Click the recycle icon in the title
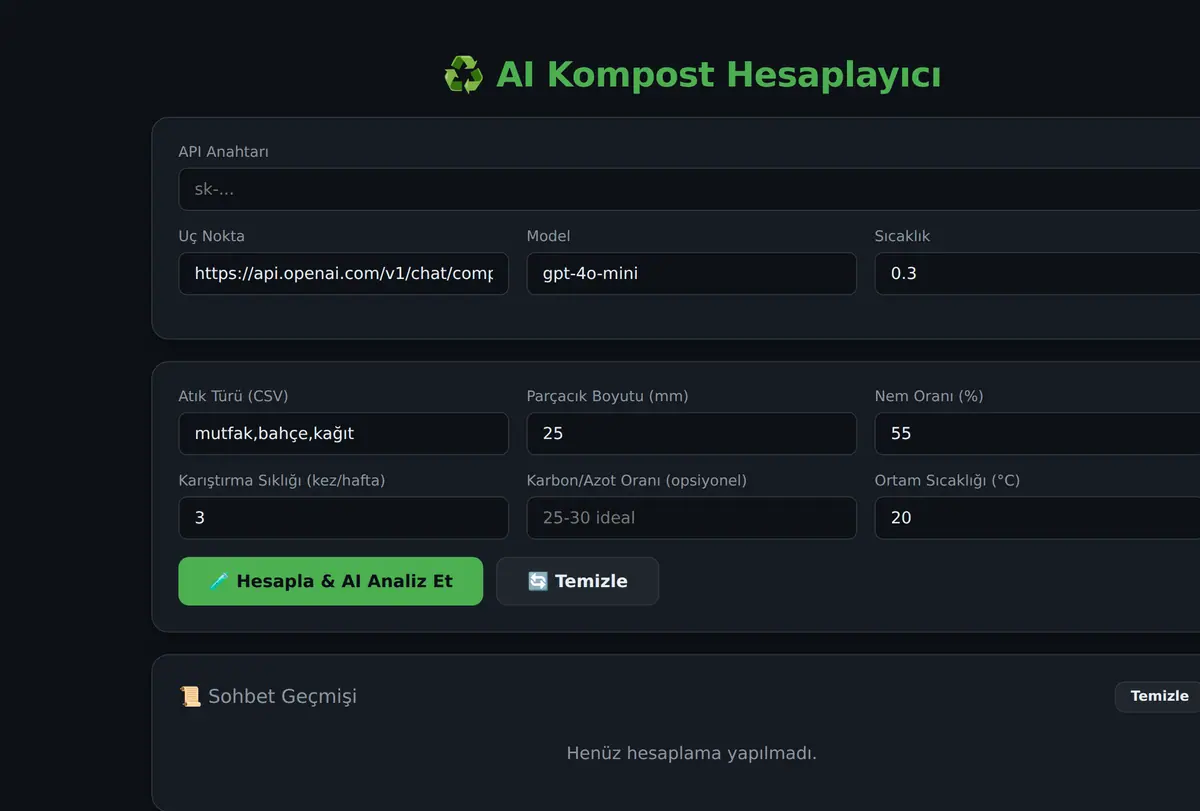 [463, 75]
